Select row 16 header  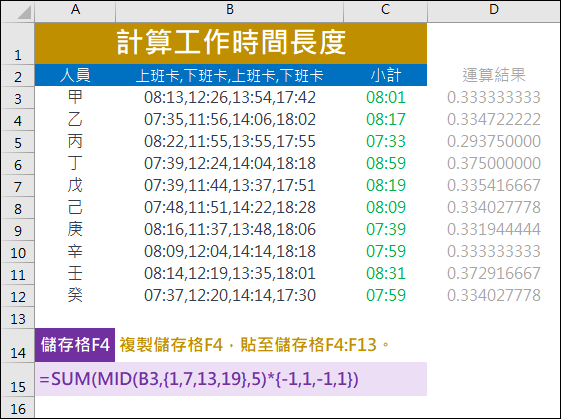18,408
